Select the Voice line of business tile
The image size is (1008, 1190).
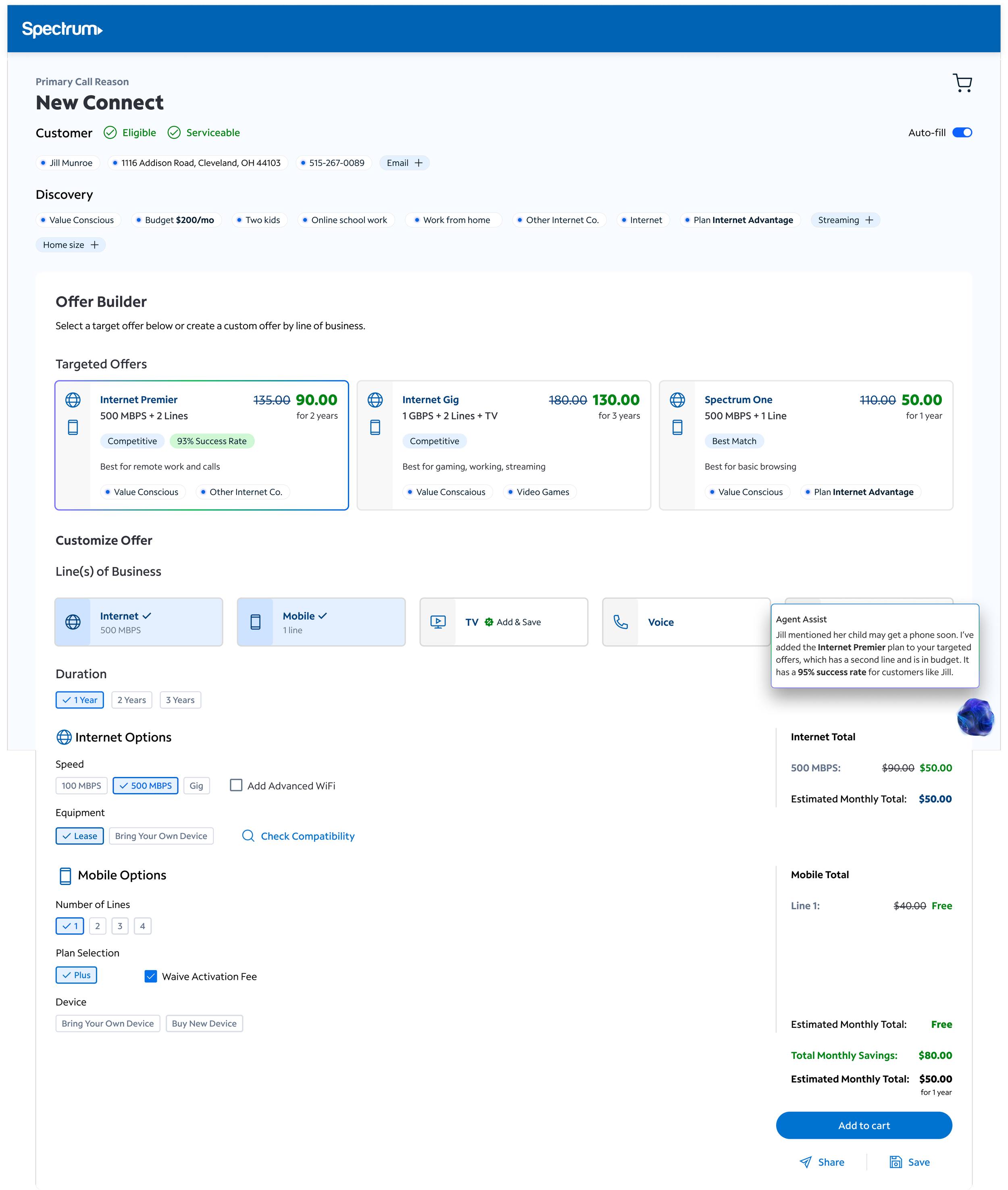coord(686,622)
